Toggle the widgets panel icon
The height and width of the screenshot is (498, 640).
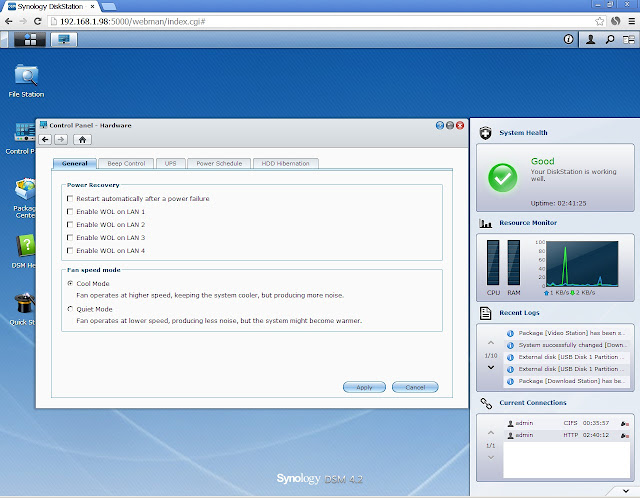click(629, 39)
